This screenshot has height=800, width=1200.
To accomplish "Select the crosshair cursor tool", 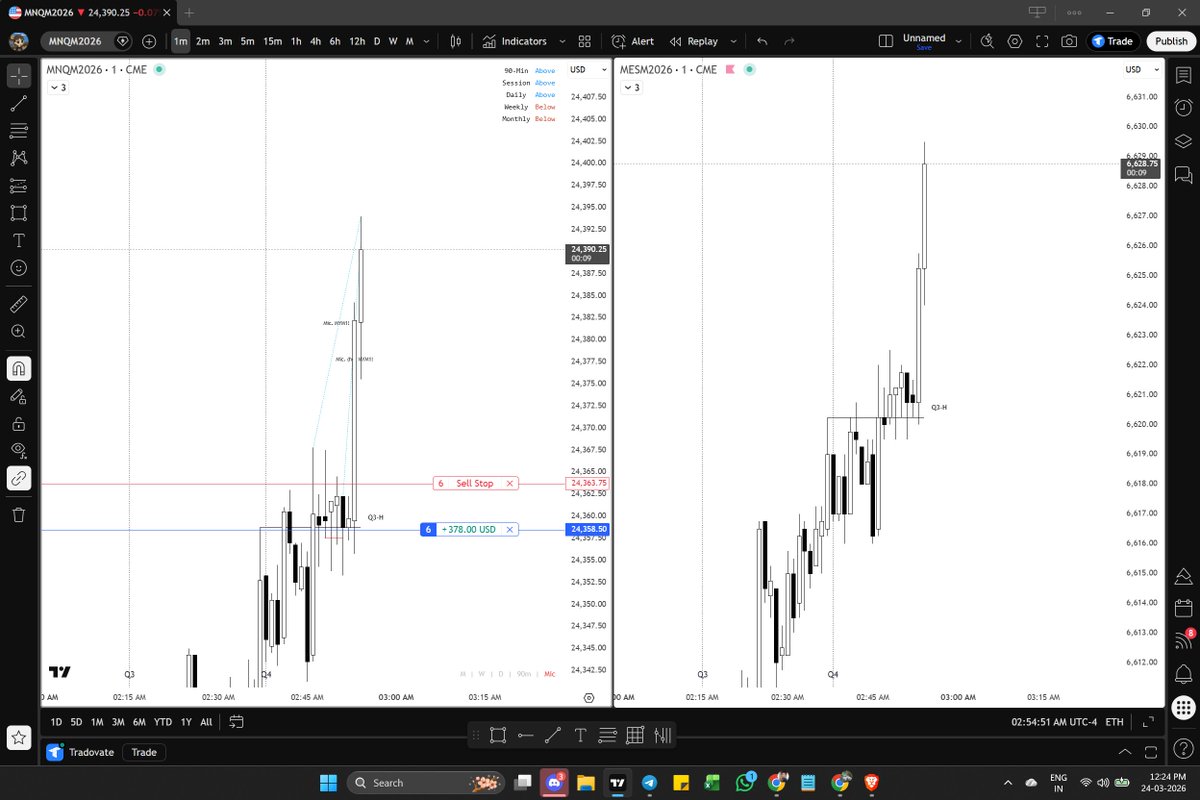I will coord(18,76).
